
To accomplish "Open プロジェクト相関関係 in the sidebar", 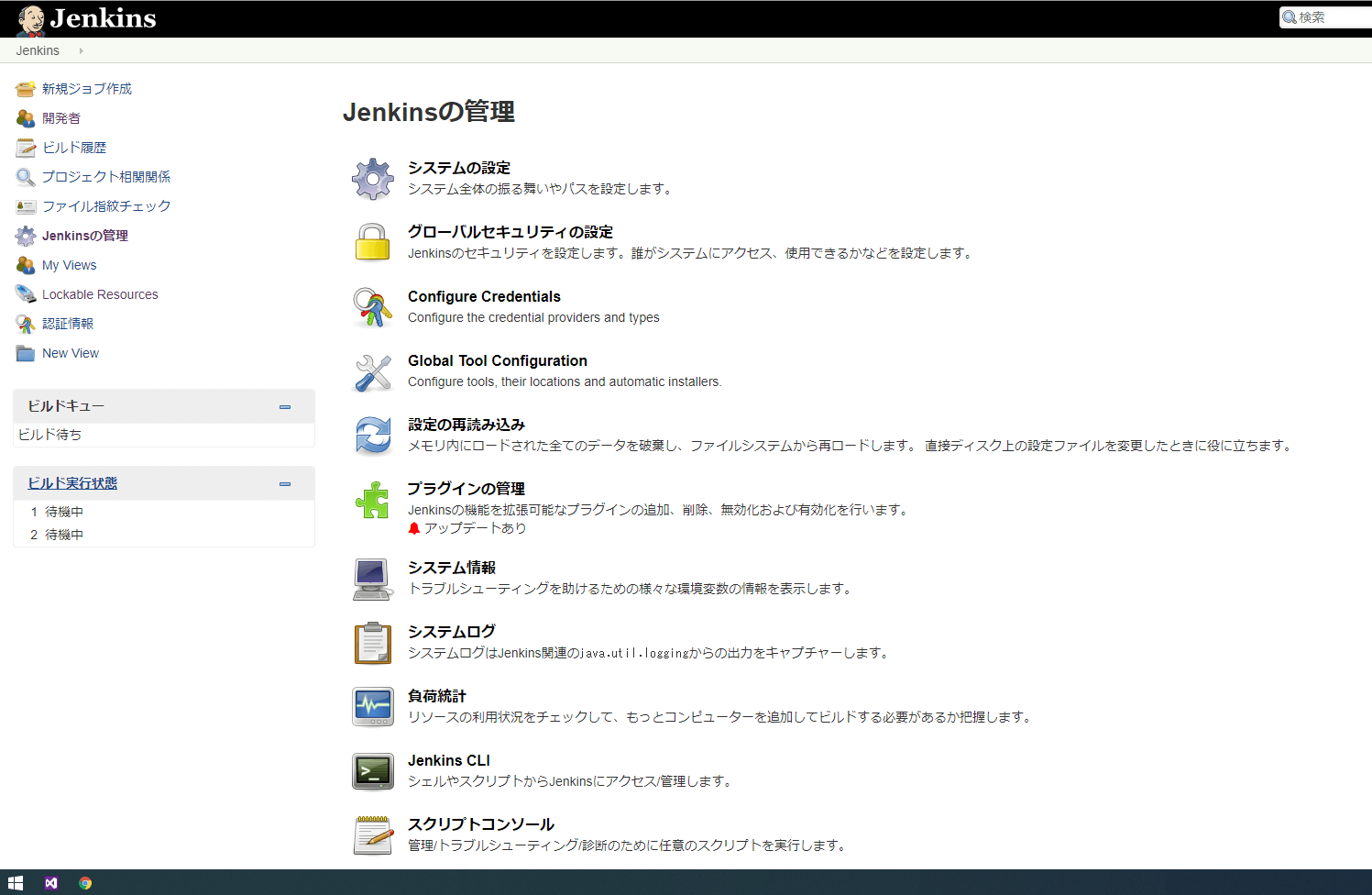I will [x=106, y=177].
